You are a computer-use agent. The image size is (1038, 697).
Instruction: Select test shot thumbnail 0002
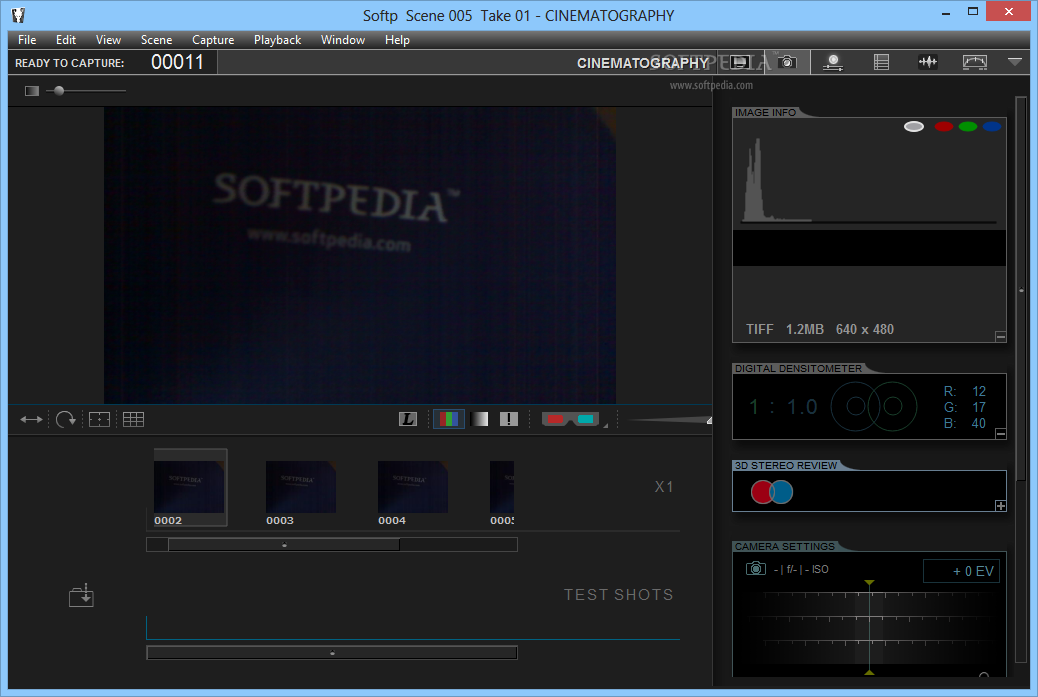tap(190, 487)
